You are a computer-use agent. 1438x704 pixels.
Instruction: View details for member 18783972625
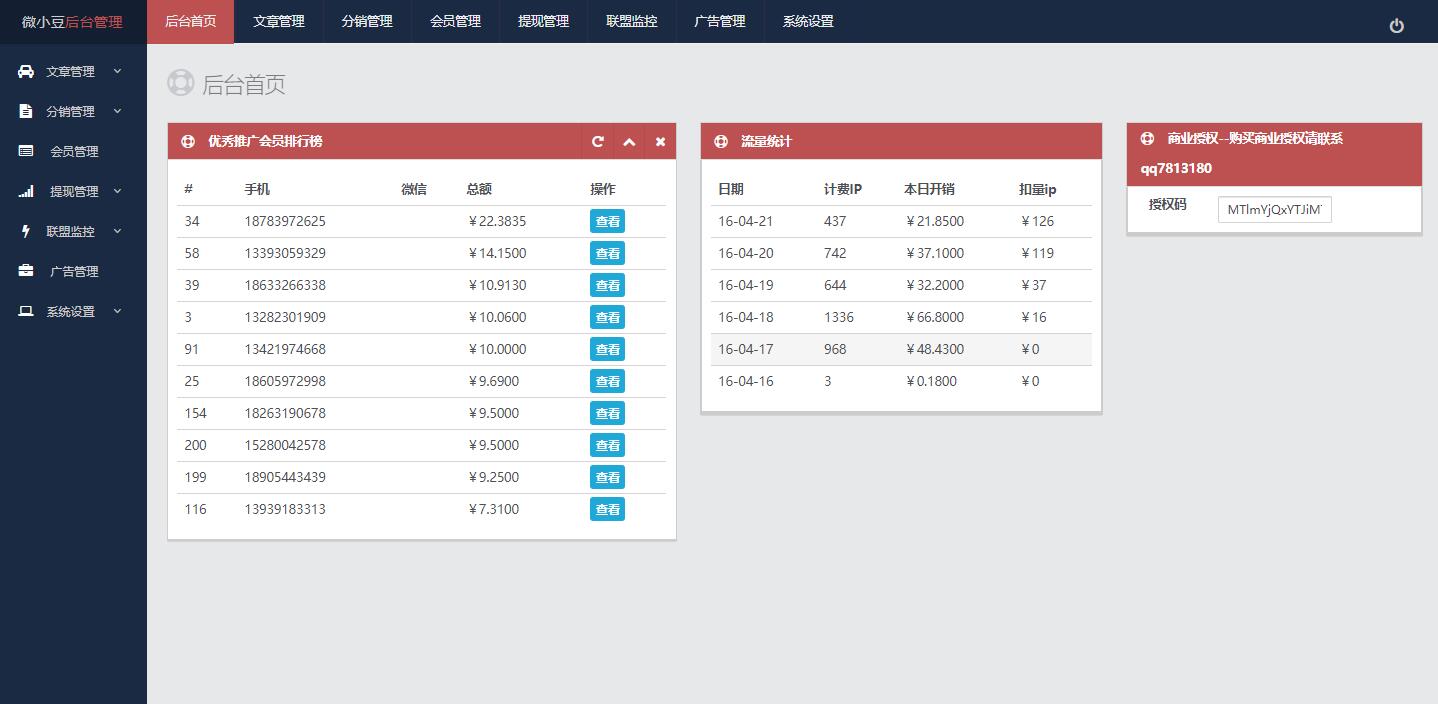pos(607,222)
